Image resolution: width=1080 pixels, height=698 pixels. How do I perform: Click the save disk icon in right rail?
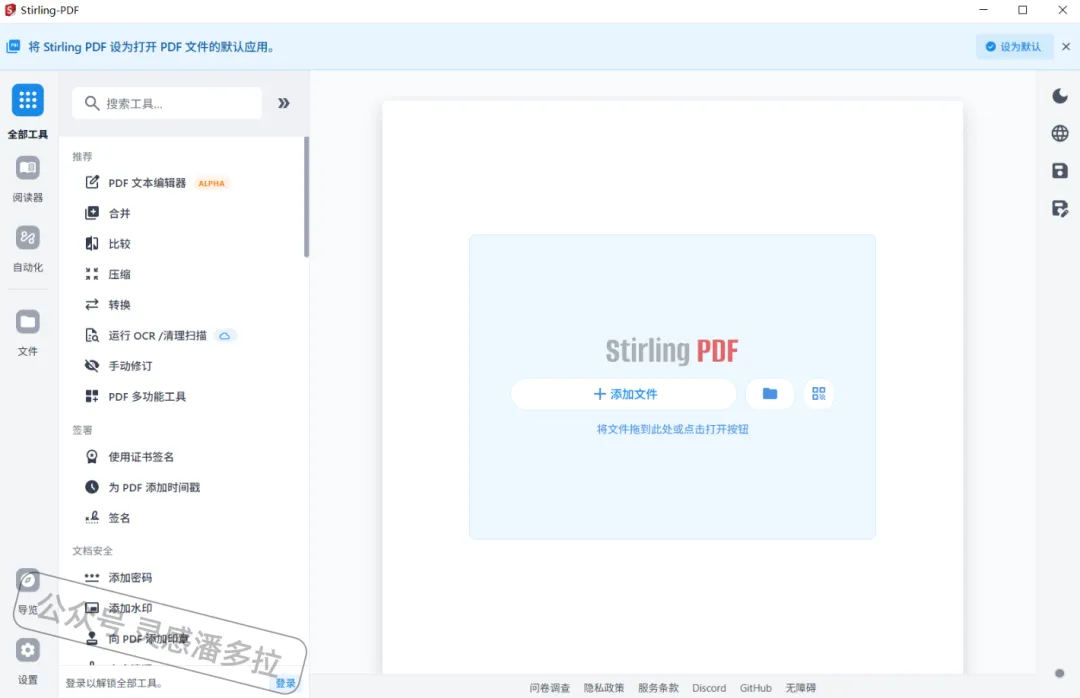click(1059, 171)
